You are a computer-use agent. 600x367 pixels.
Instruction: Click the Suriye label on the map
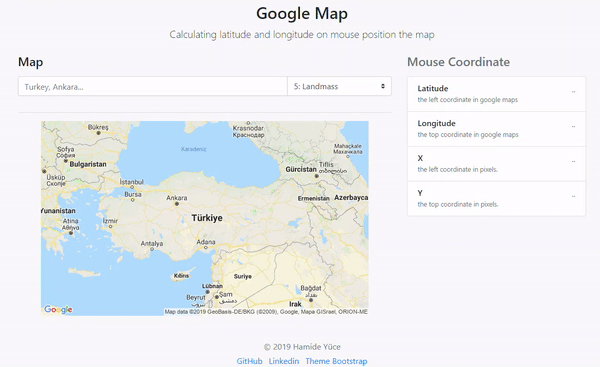coord(243,276)
